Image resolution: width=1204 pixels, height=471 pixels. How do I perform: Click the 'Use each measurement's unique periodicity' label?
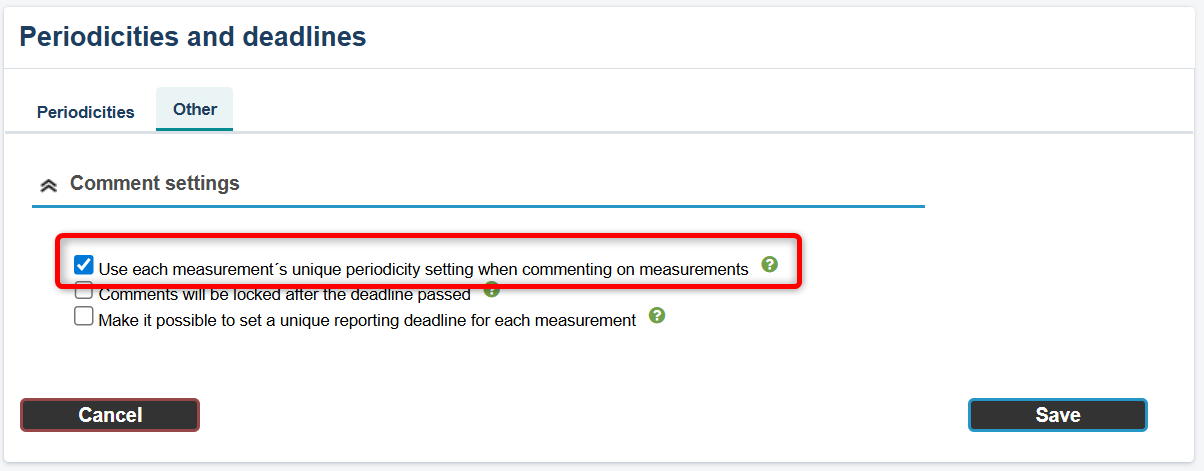(423, 269)
